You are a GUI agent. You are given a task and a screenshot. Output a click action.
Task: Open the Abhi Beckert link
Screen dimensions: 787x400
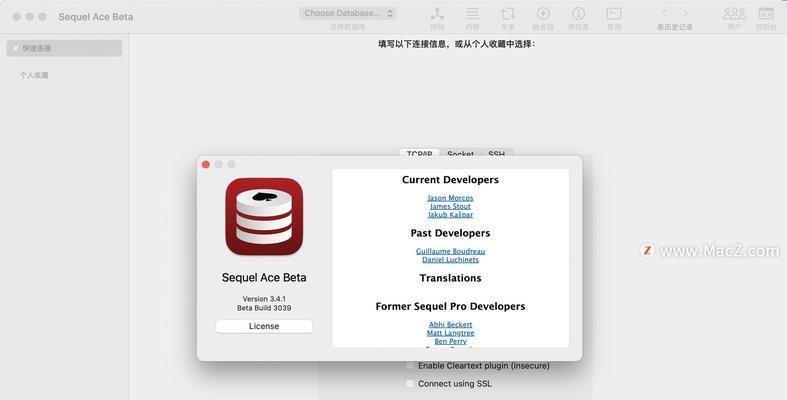point(450,325)
